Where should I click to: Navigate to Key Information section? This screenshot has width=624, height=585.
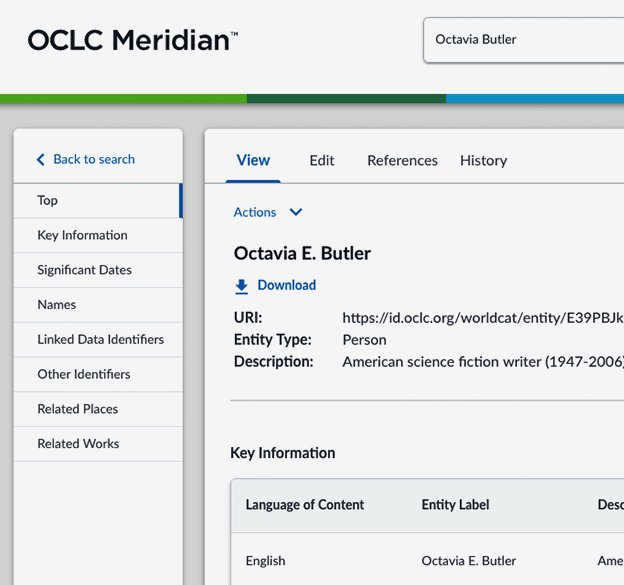pos(82,235)
